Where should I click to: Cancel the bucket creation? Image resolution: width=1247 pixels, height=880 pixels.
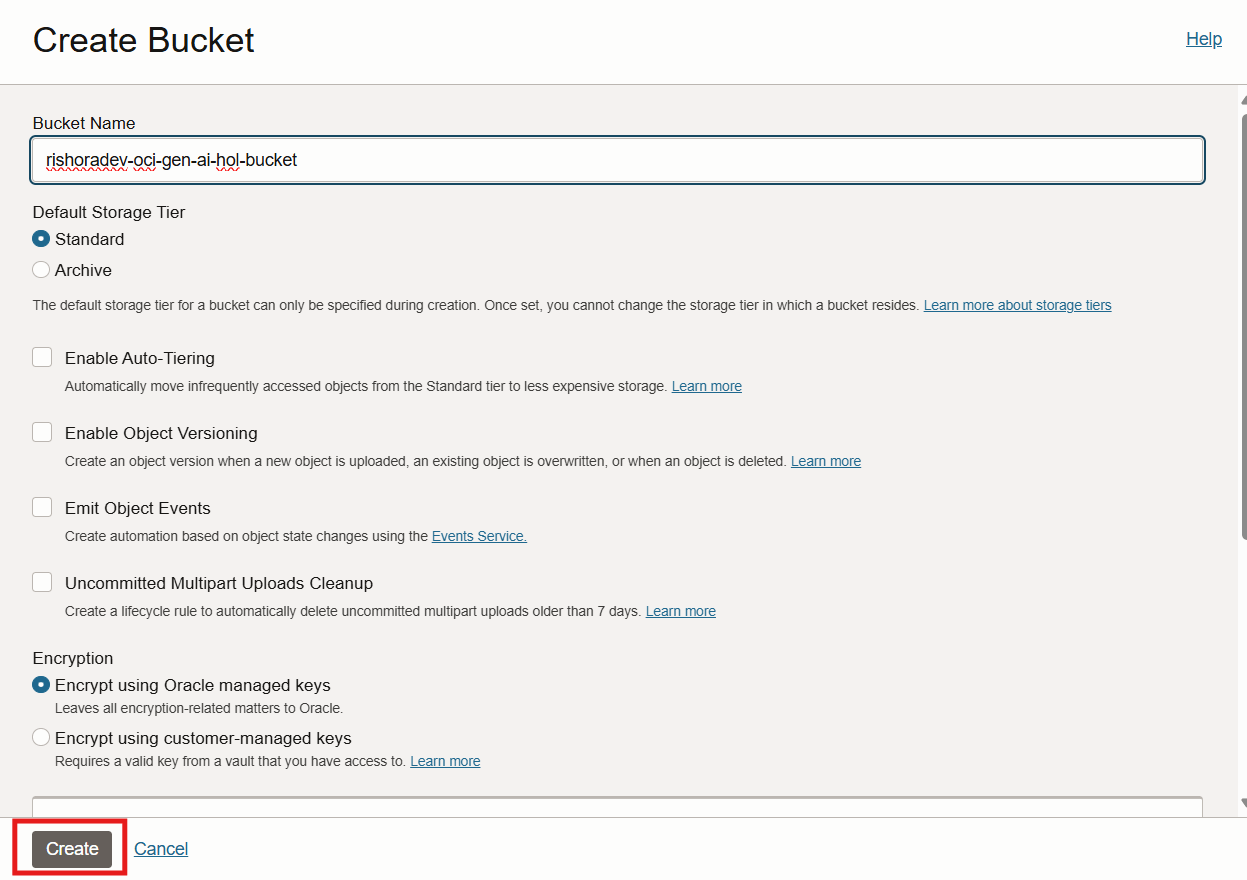point(161,849)
